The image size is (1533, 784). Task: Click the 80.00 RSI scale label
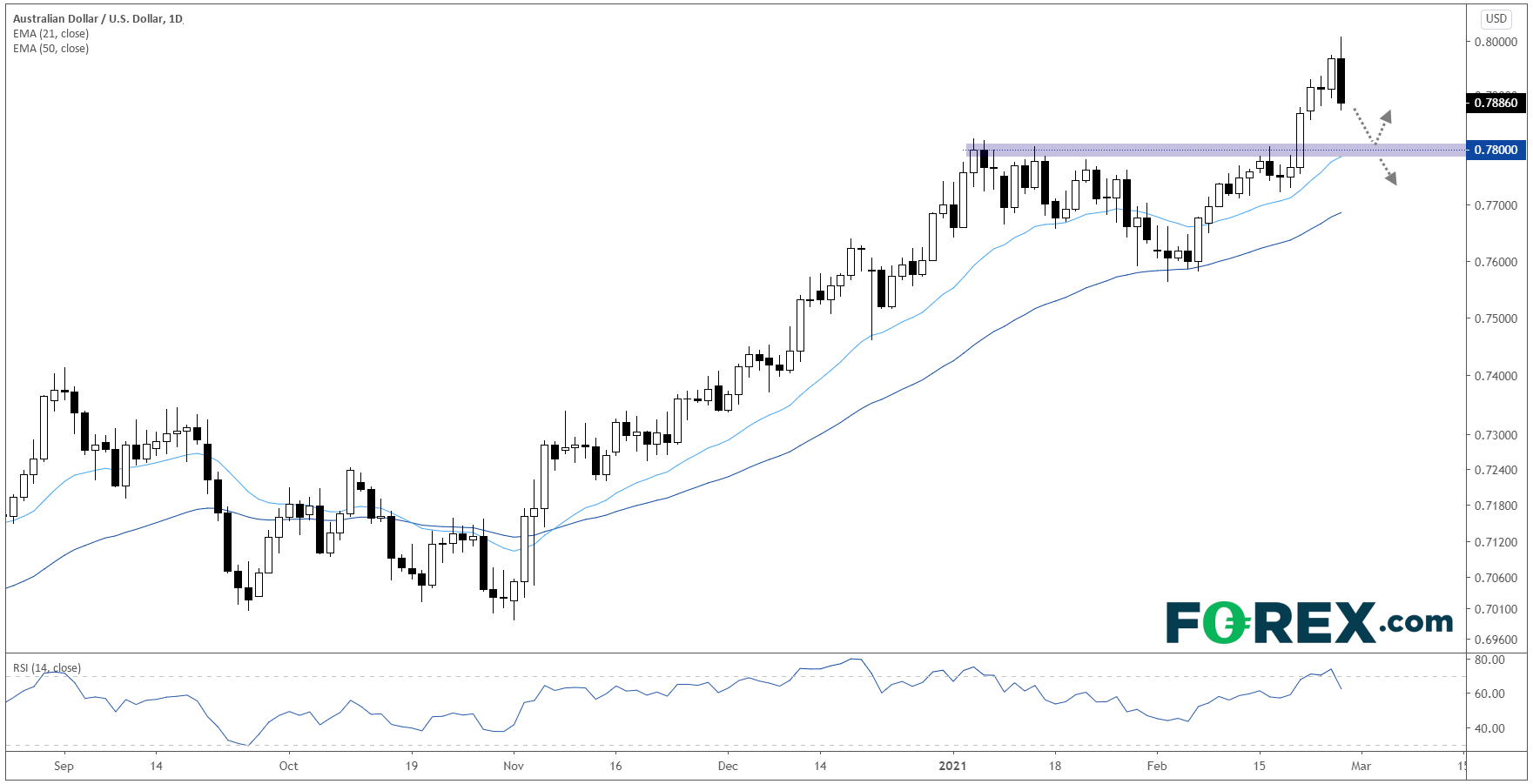click(x=1489, y=660)
